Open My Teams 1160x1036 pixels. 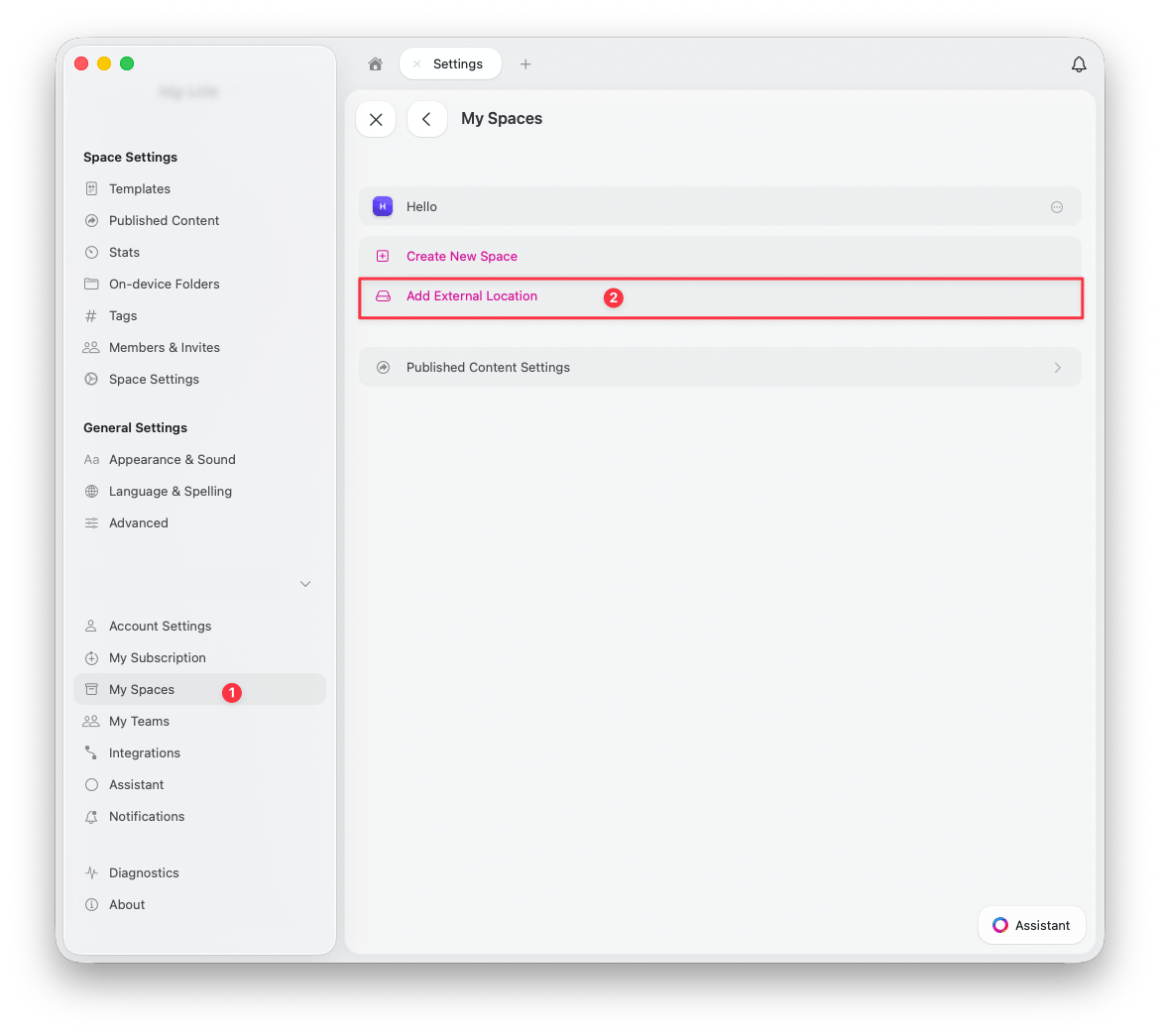[x=139, y=722]
